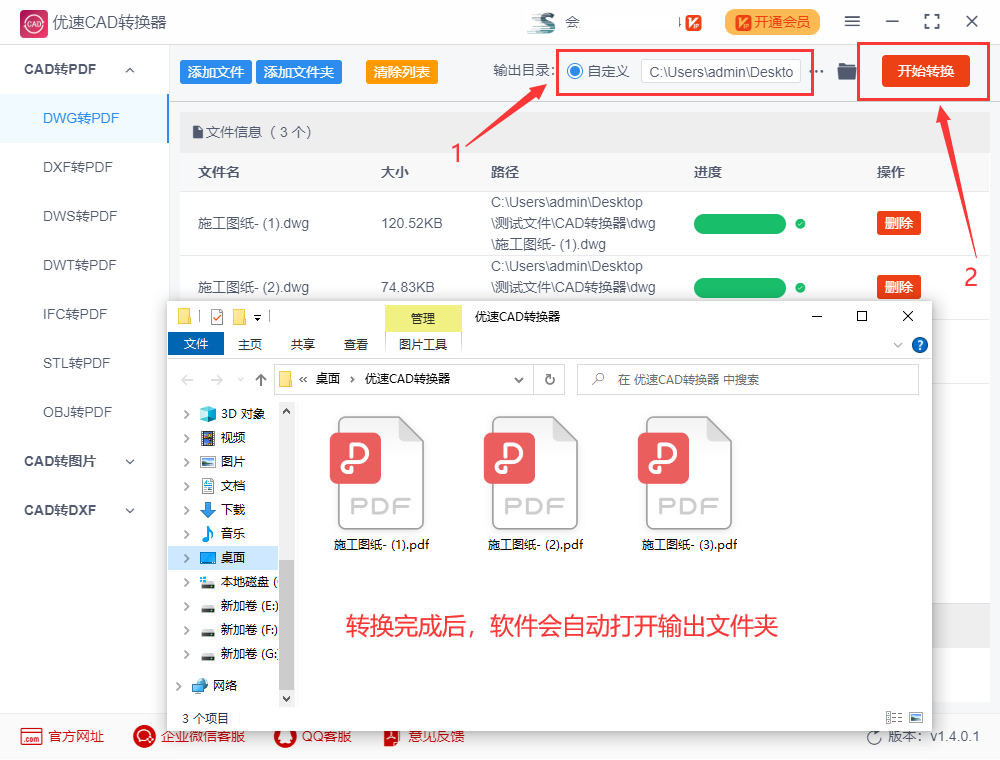Click the VIP 开通会员 membership icon

(x=772, y=21)
